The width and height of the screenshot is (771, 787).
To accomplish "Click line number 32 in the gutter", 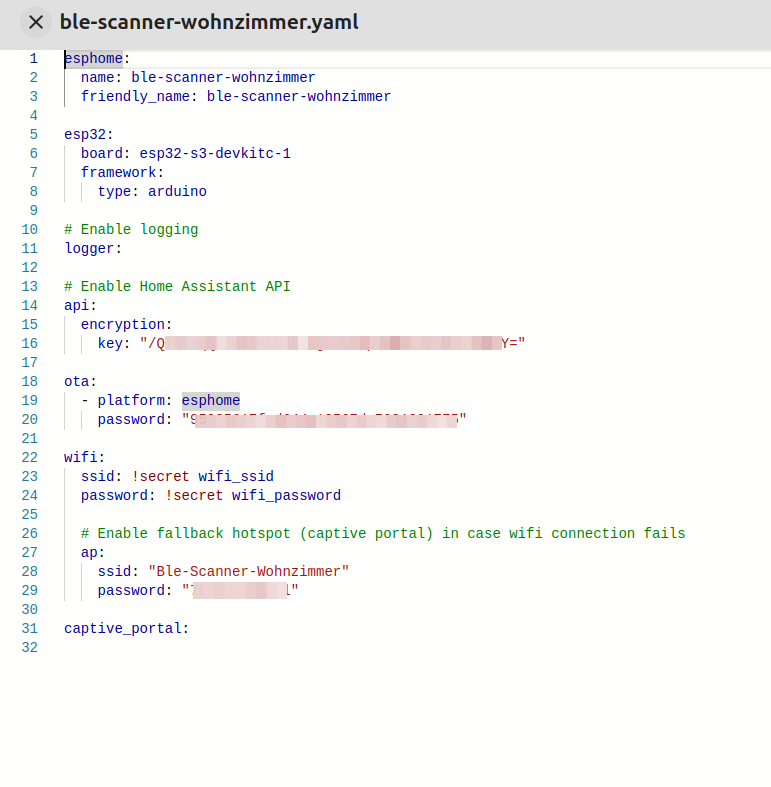I will 29,647.
